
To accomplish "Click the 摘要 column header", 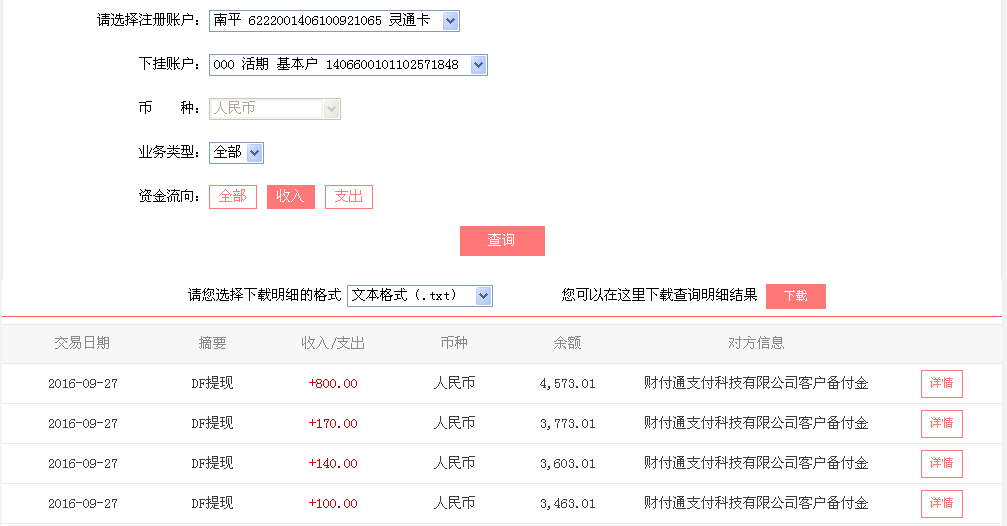I will (x=213, y=343).
